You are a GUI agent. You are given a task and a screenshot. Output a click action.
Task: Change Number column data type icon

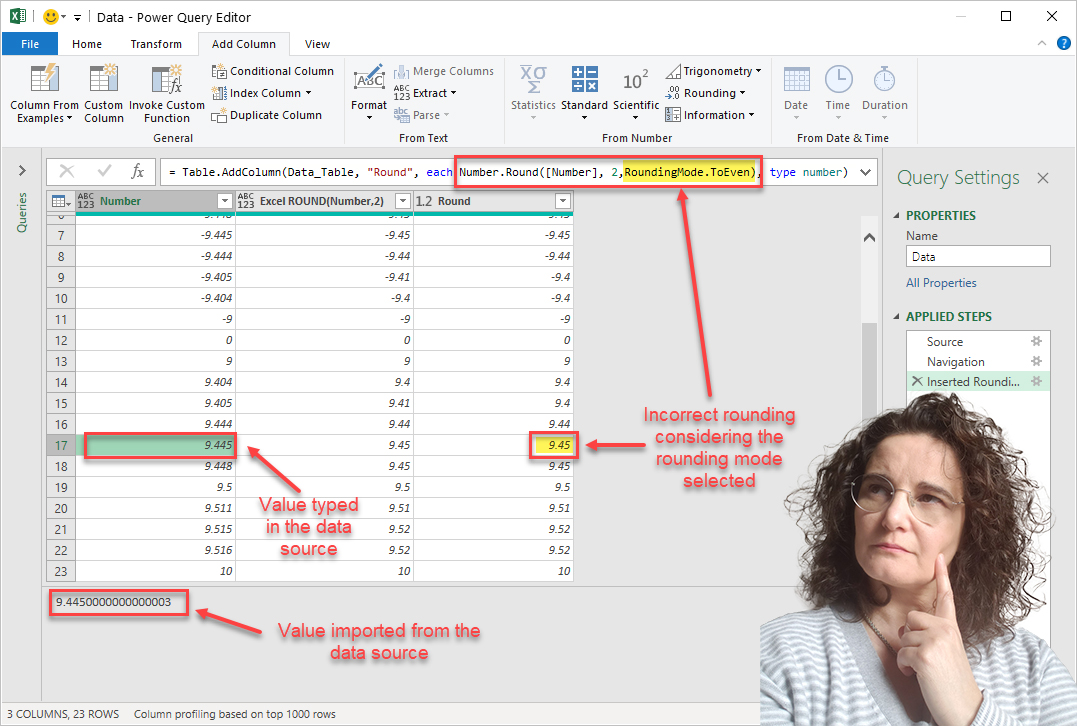pyautogui.click(x=86, y=201)
